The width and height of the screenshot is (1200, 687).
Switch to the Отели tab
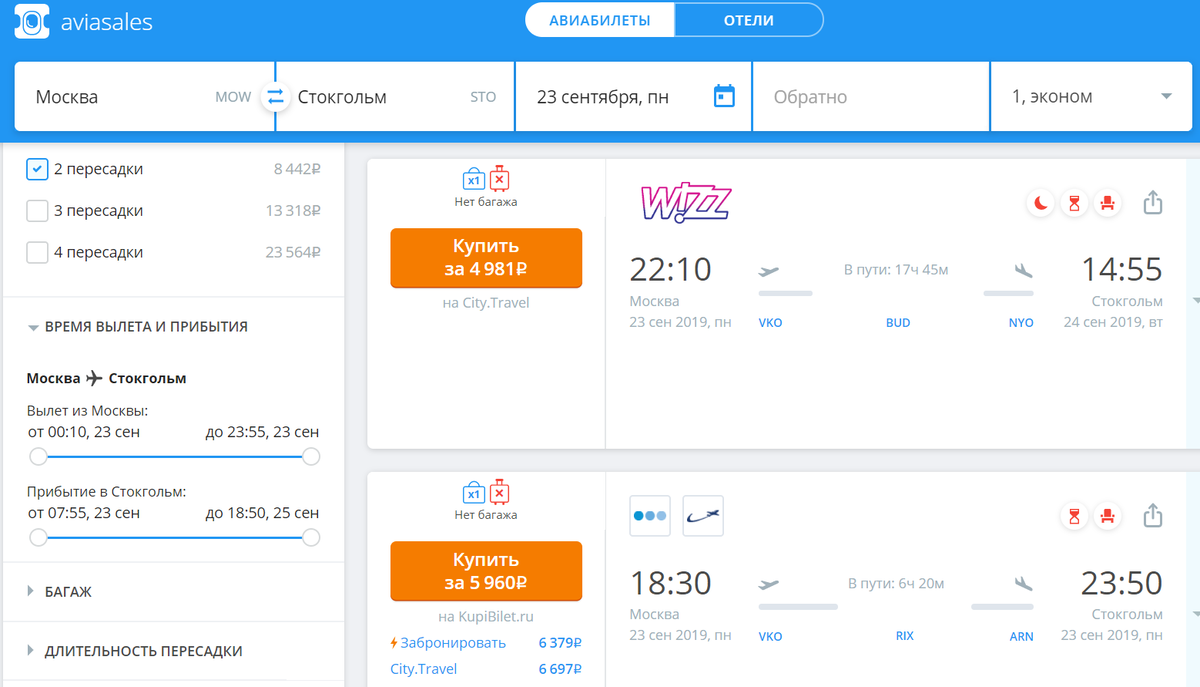coord(749,20)
